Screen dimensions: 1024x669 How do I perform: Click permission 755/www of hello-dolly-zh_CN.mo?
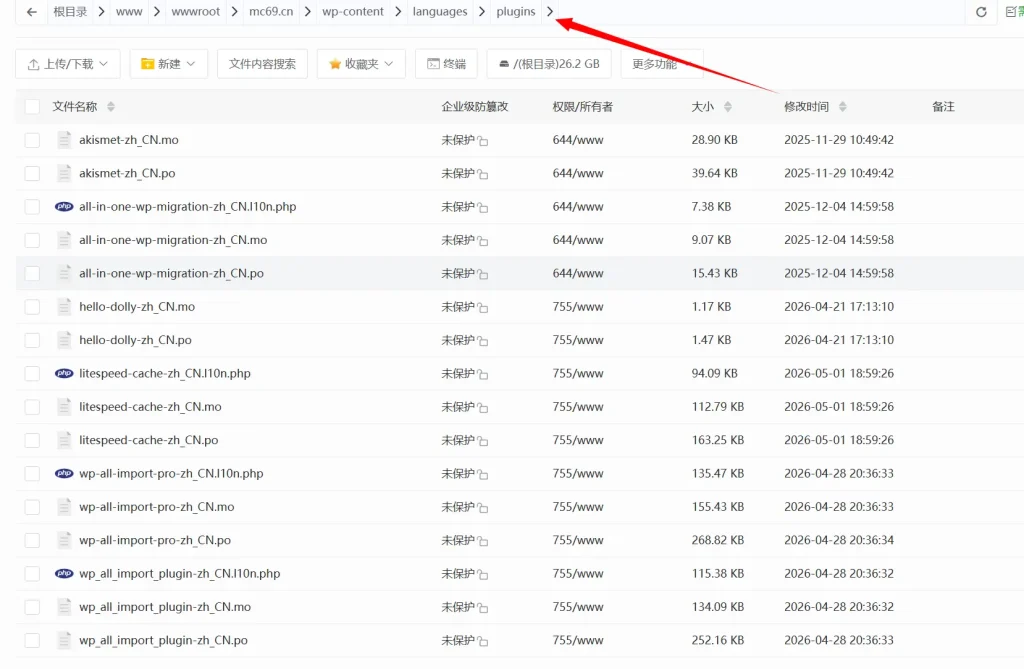click(578, 306)
